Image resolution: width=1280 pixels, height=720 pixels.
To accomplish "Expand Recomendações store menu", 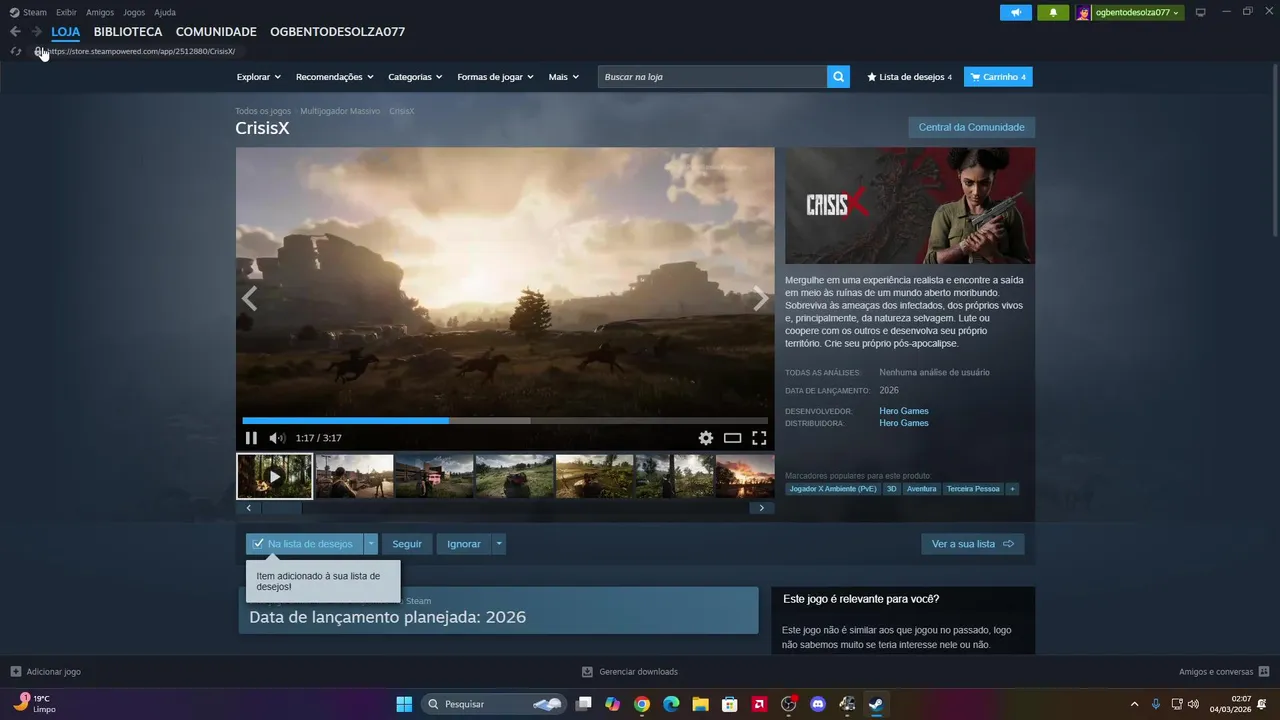I will coord(334,77).
